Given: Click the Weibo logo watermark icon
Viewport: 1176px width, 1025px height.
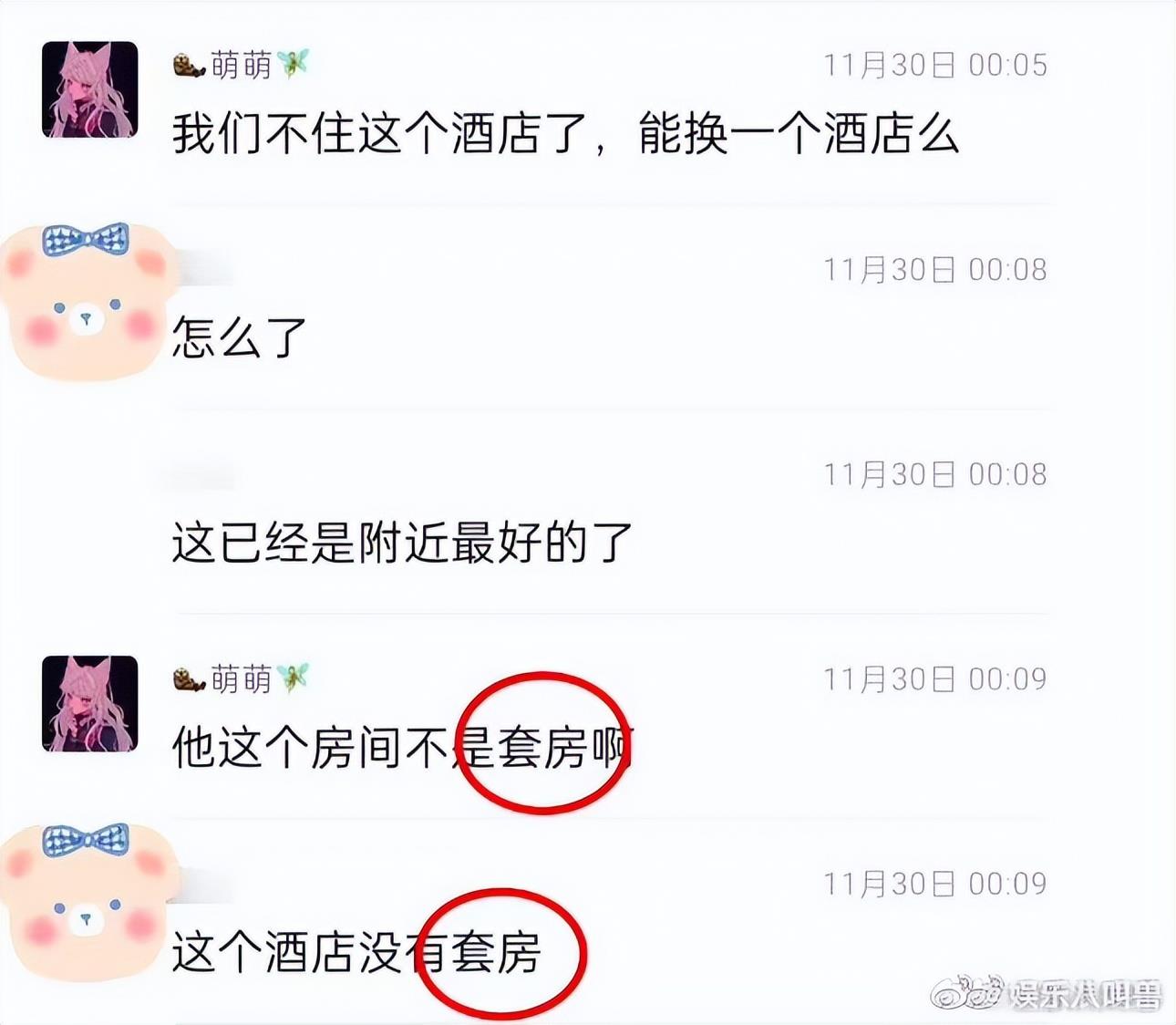Looking at the screenshot, I should [966, 992].
